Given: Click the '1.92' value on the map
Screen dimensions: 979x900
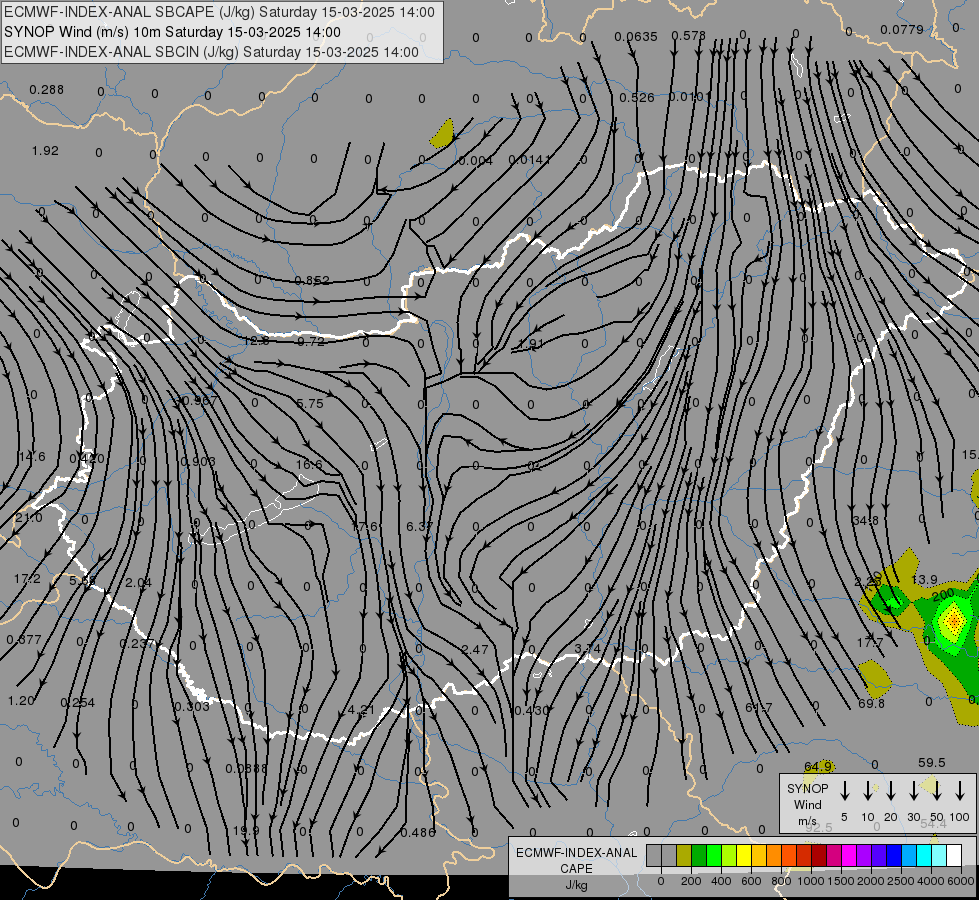Looking at the screenshot, I should (45, 151).
